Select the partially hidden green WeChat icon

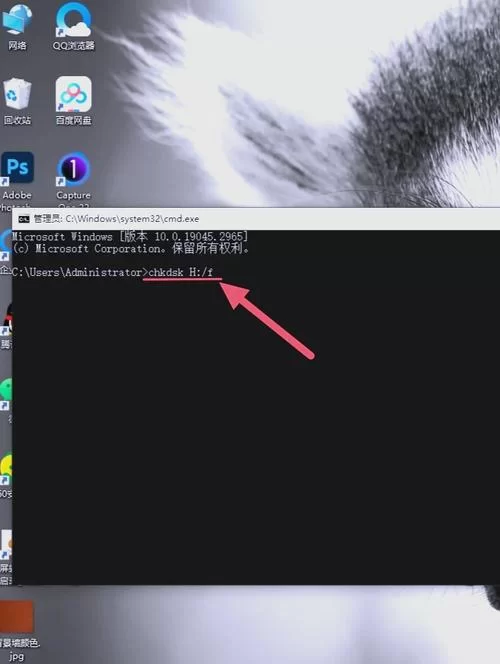tap(6, 390)
